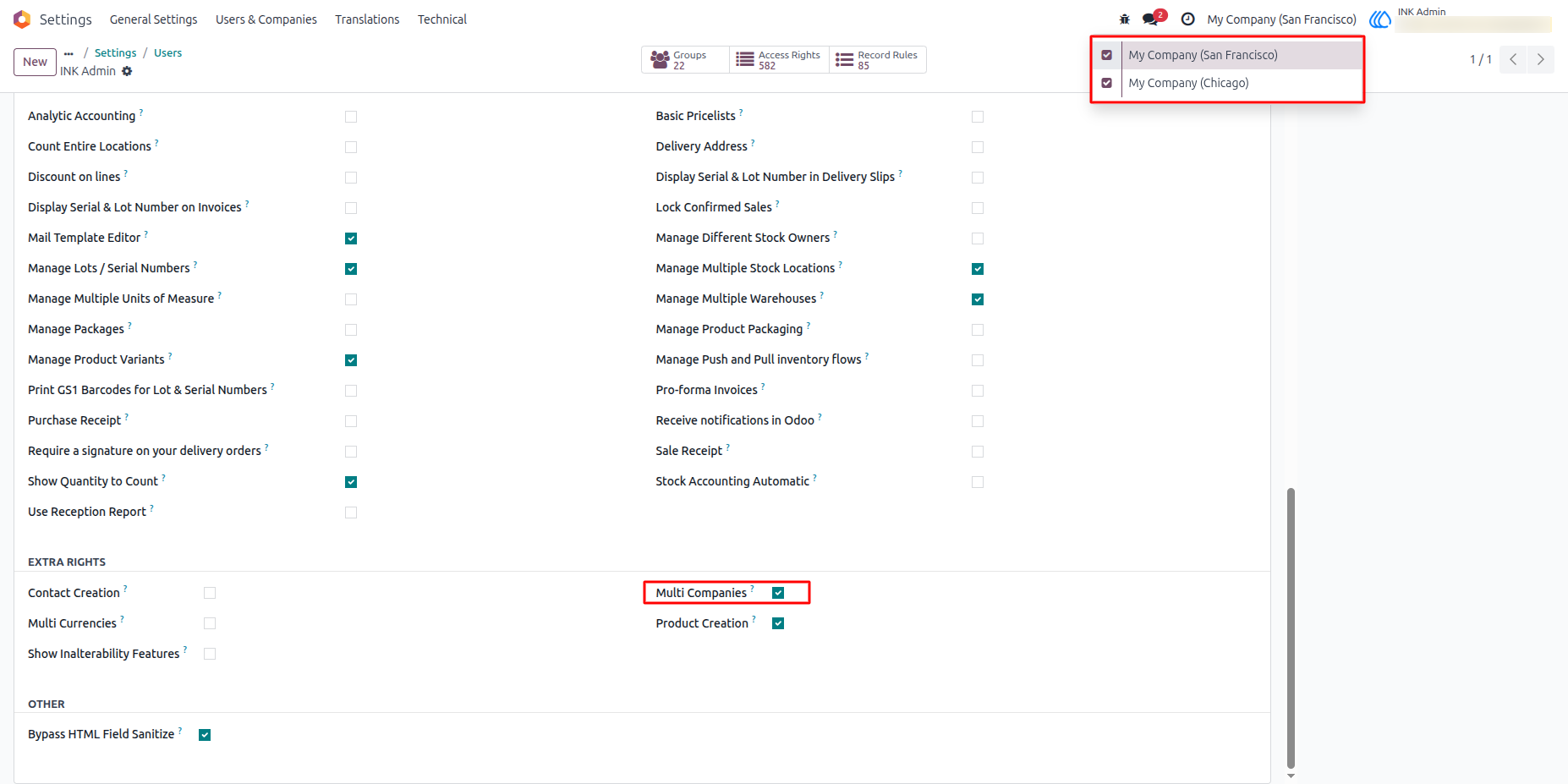Go to next record arrow
The width and height of the screenshot is (1568, 784).
1540,59
